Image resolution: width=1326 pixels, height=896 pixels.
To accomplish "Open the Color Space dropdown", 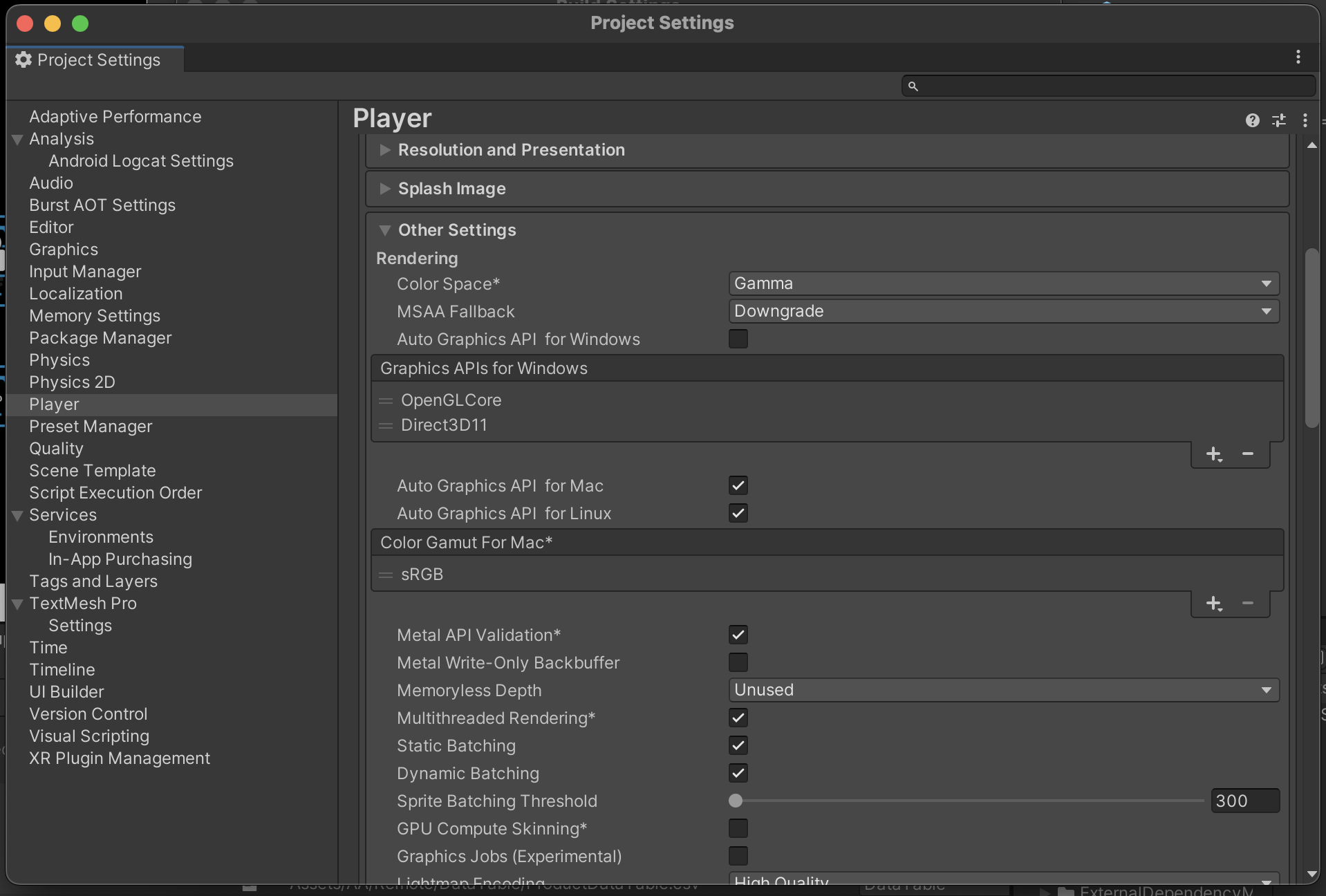I will pyautogui.click(x=1004, y=283).
